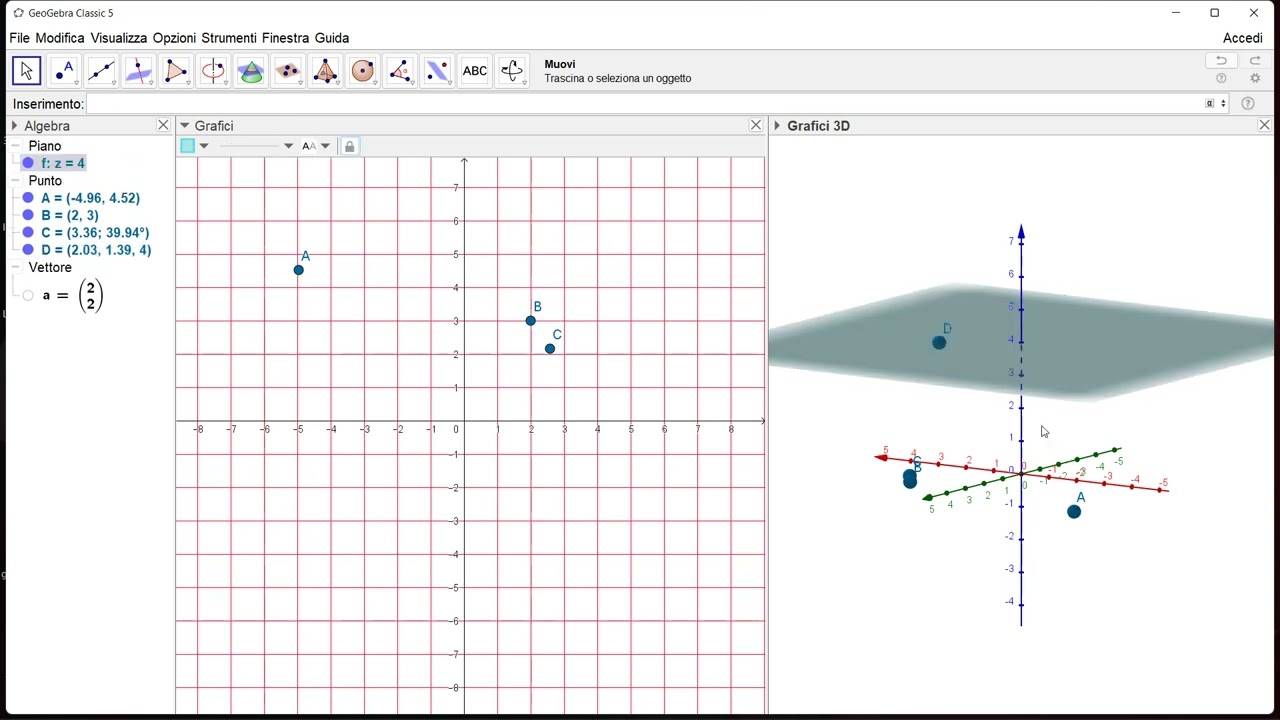Close the Grafici 3D panel

coord(1264,125)
